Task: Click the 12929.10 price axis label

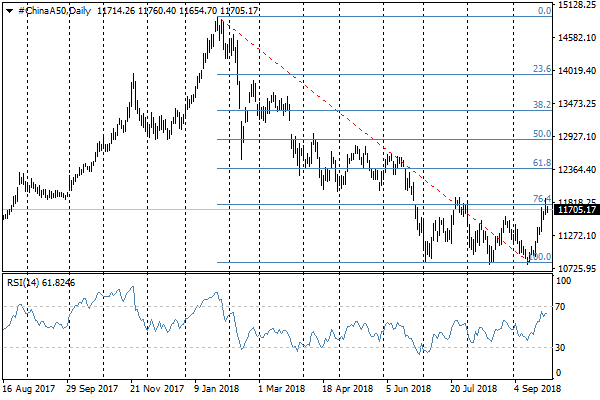Action: pyautogui.click(x=577, y=136)
